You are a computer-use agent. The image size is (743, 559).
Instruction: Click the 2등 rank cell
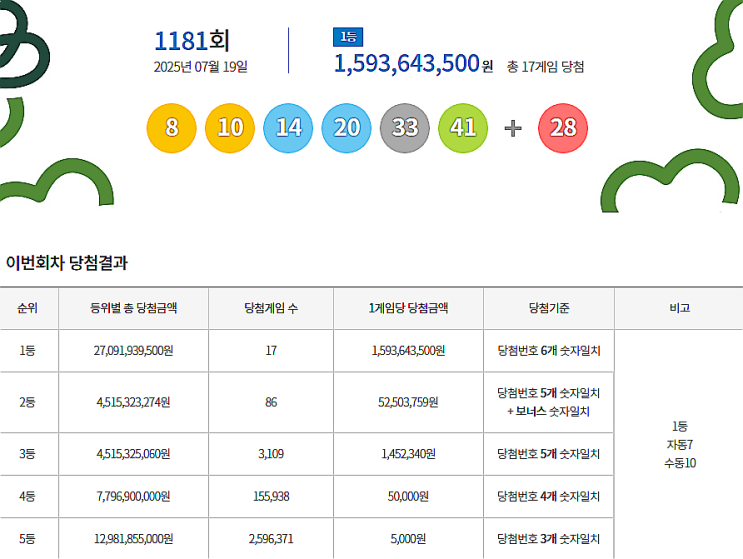click(x=27, y=402)
